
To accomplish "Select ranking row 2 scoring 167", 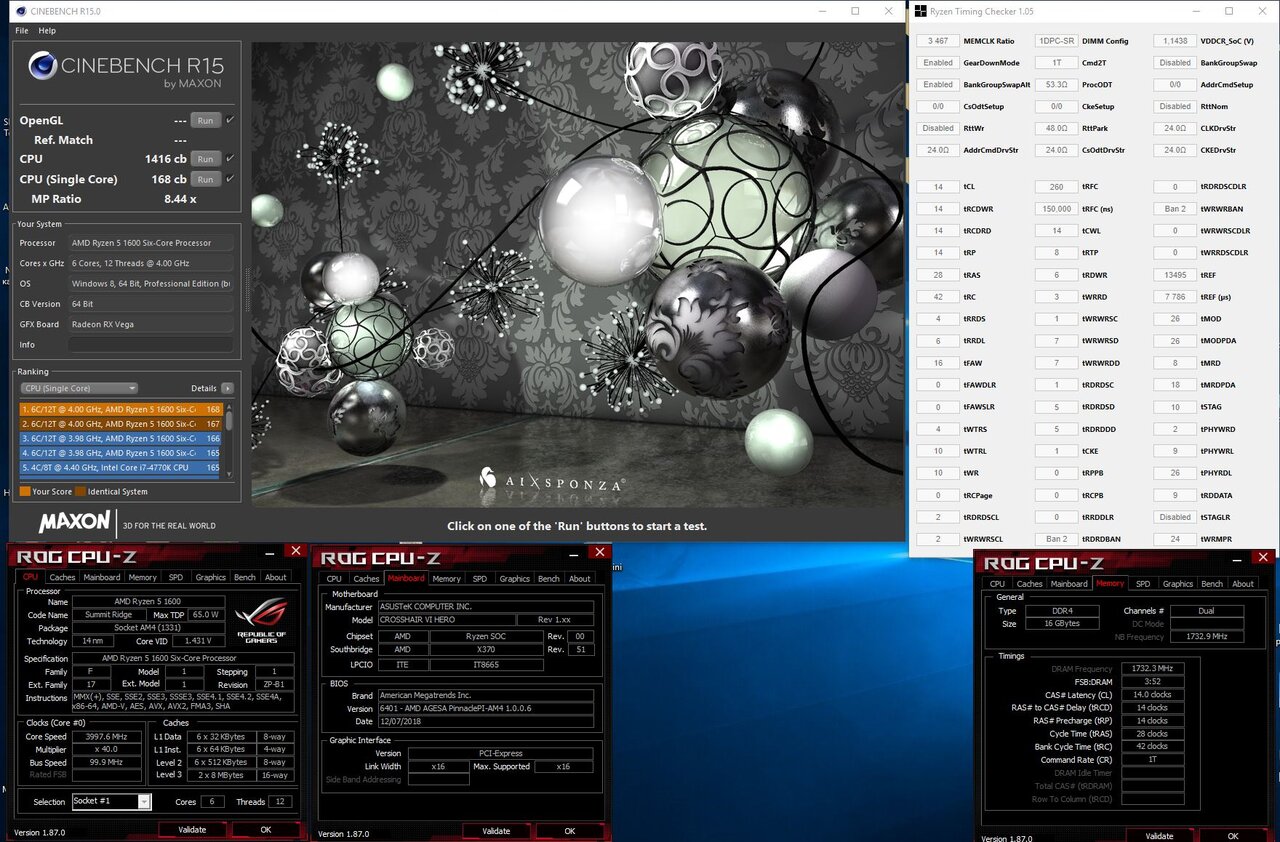I will [x=121, y=423].
